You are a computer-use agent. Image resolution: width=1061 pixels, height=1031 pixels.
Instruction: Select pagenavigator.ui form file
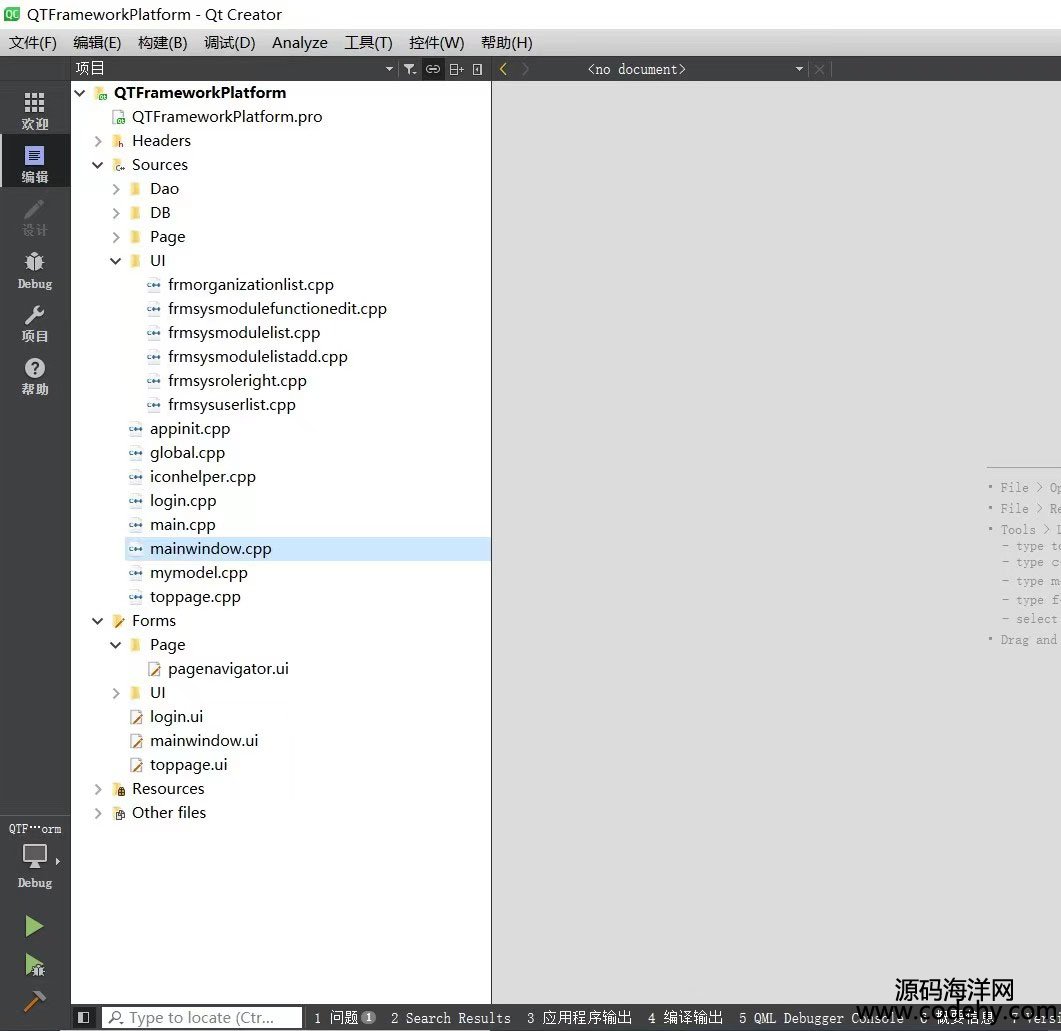pyautogui.click(x=228, y=669)
